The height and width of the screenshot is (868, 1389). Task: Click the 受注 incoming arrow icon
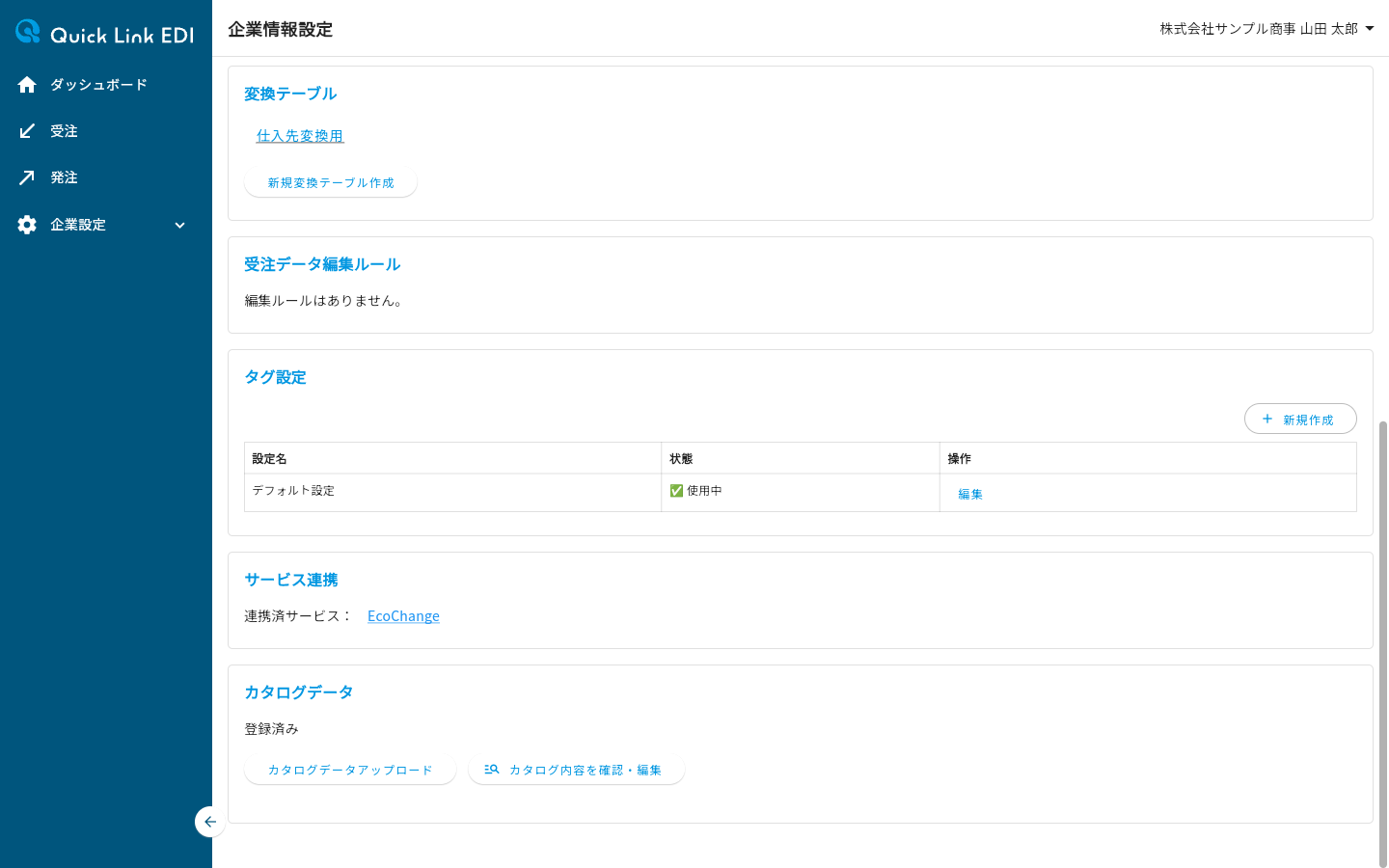pyautogui.click(x=27, y=131)
